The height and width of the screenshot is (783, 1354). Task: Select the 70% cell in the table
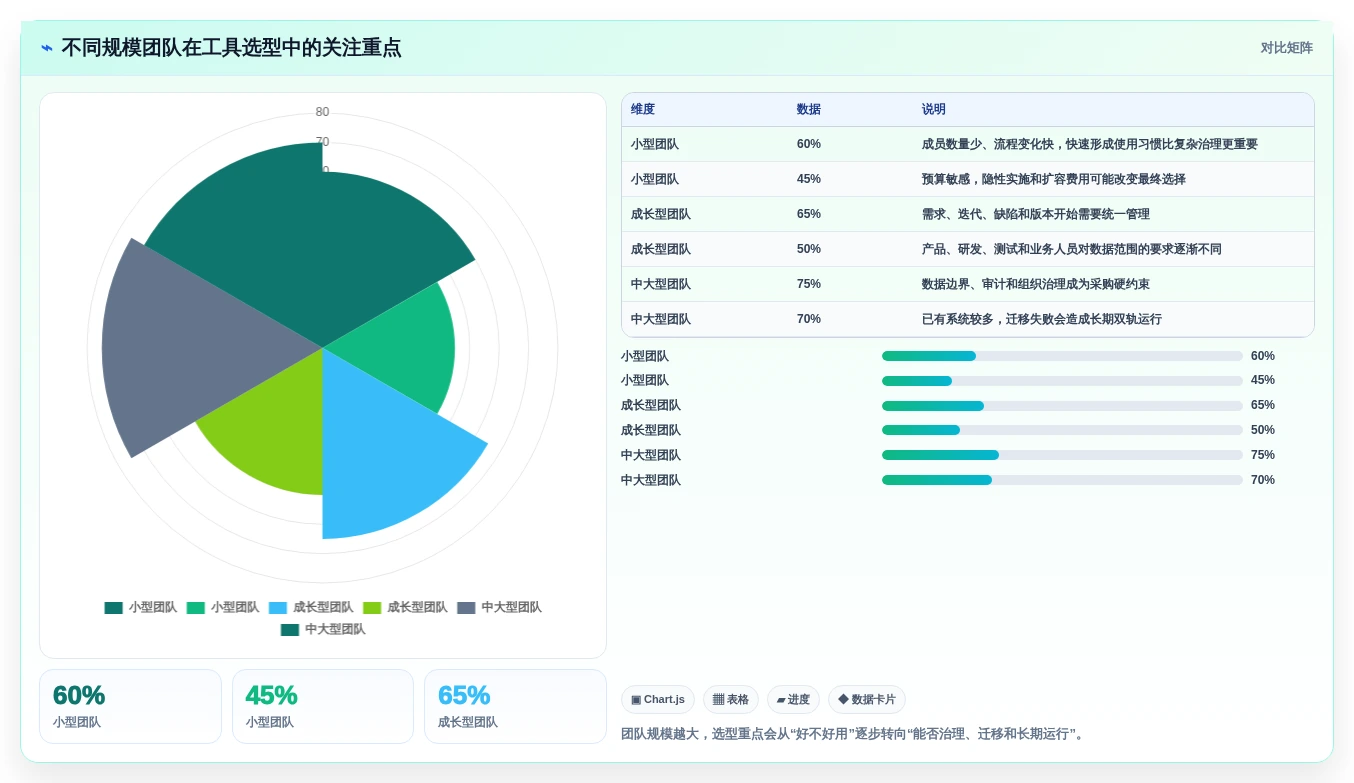(x=809, y=319)
